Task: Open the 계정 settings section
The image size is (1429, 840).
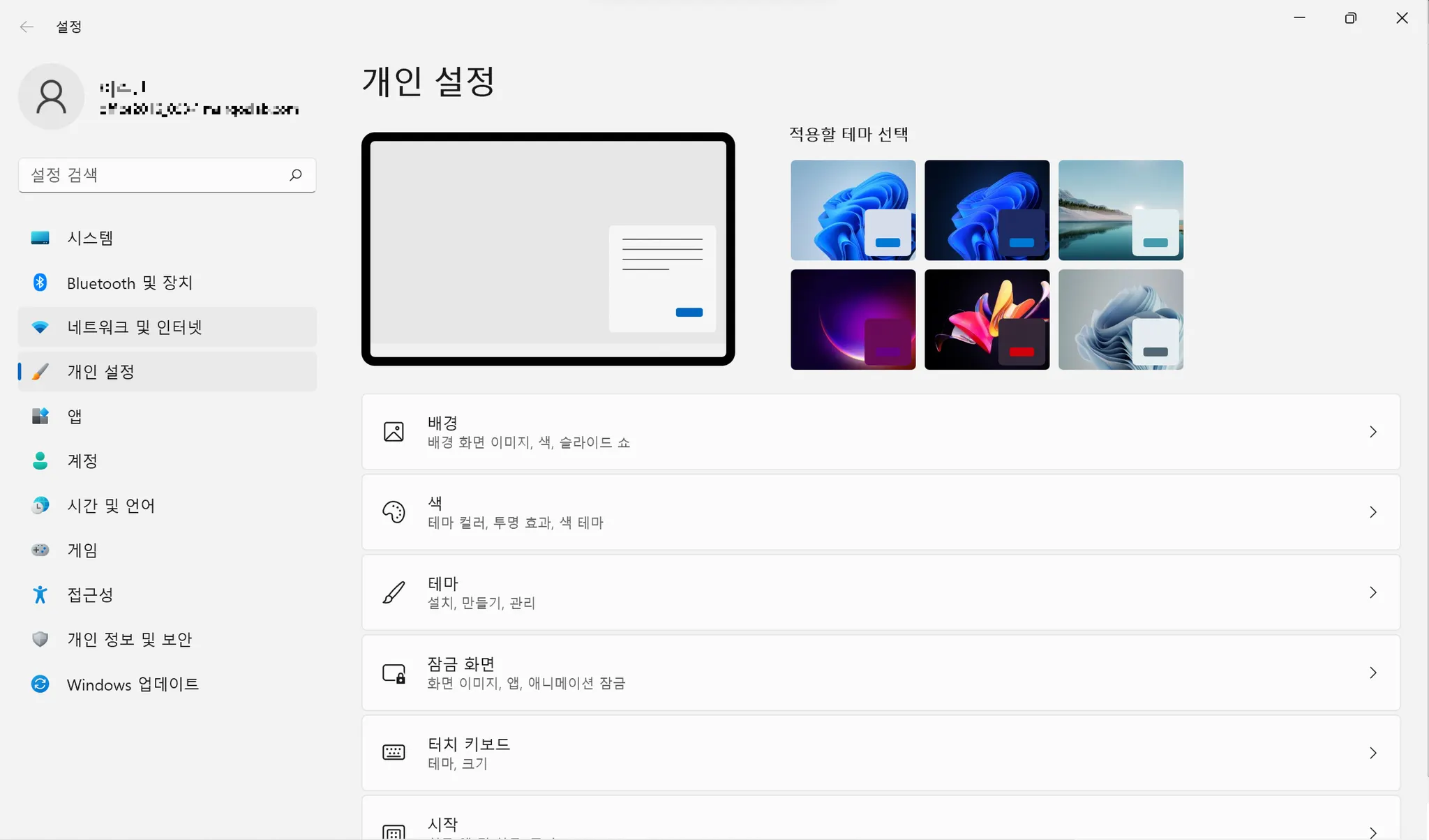Action: (x=82, y=461)
